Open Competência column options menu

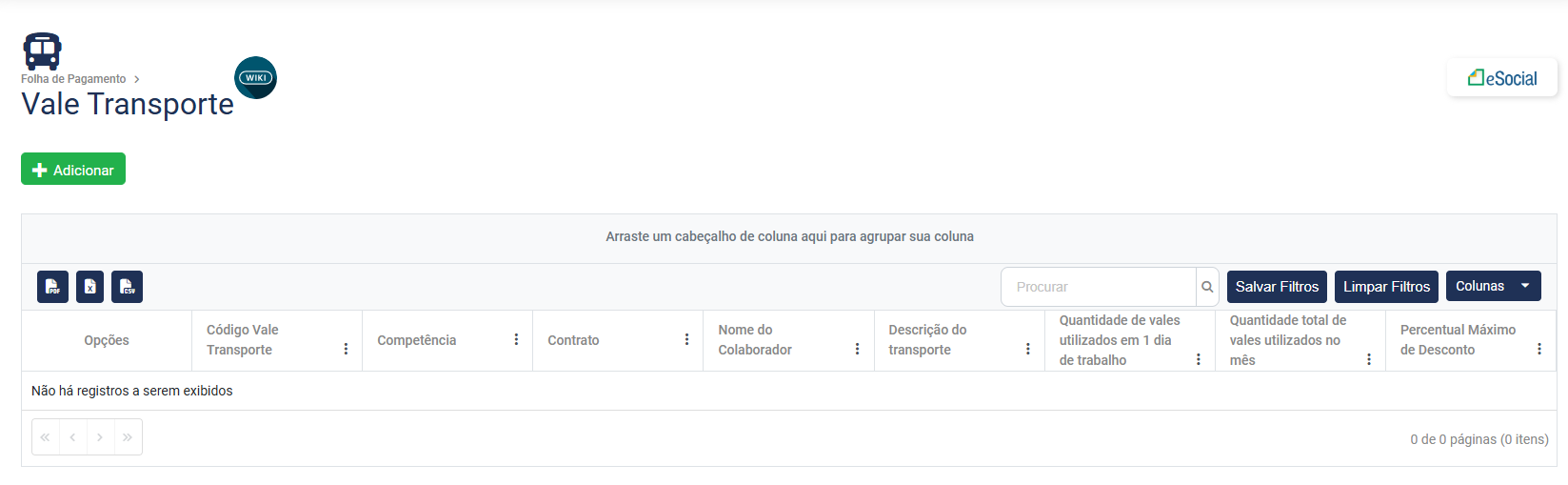pos(516,340)
